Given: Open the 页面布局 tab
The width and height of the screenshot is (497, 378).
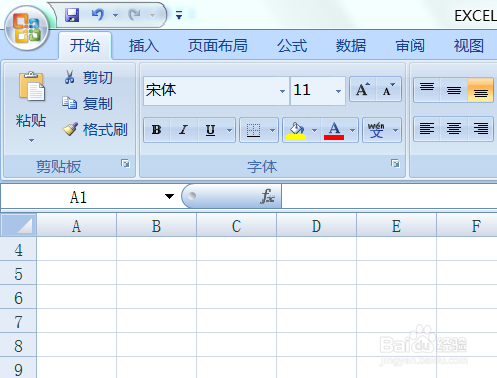Looking at the screenshot, I should coord(218,46).
